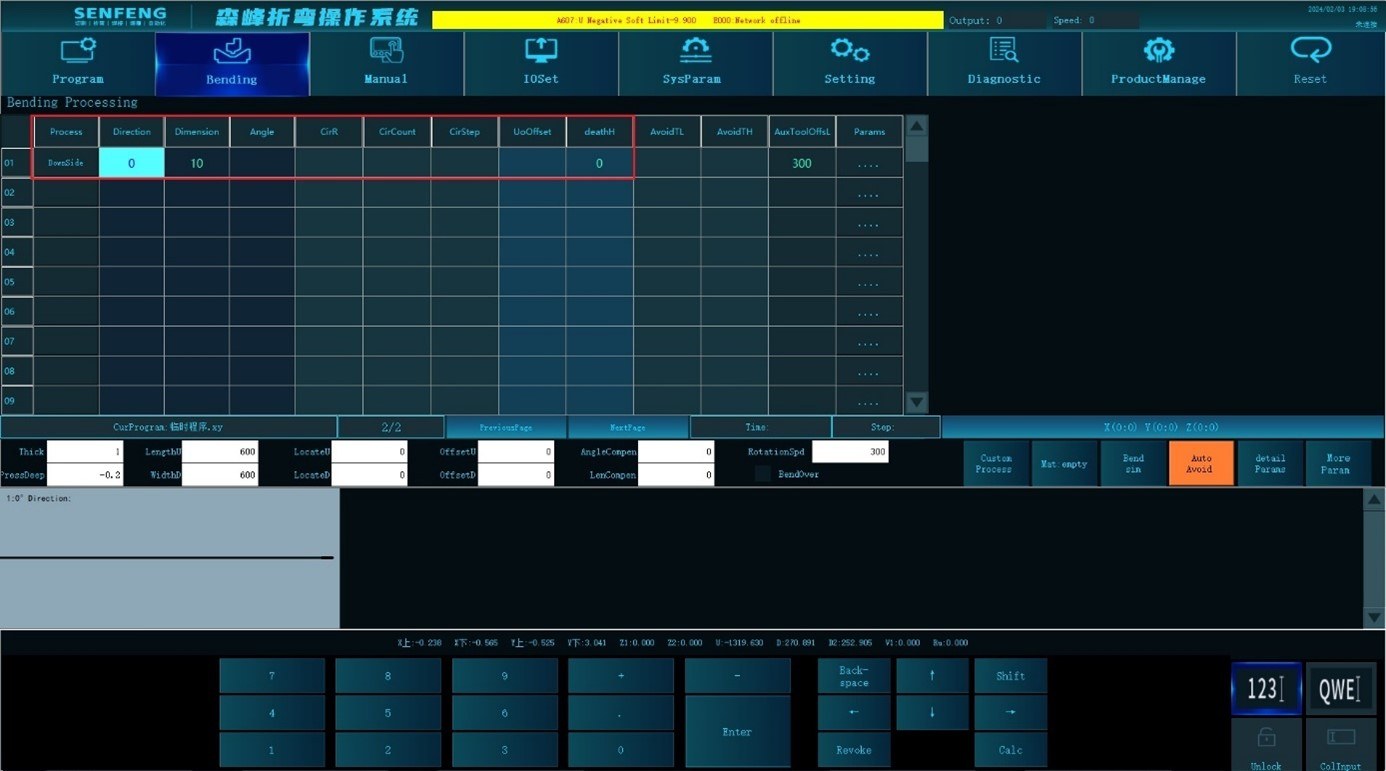
Task: Open the Manual control page
Action: 386,62
